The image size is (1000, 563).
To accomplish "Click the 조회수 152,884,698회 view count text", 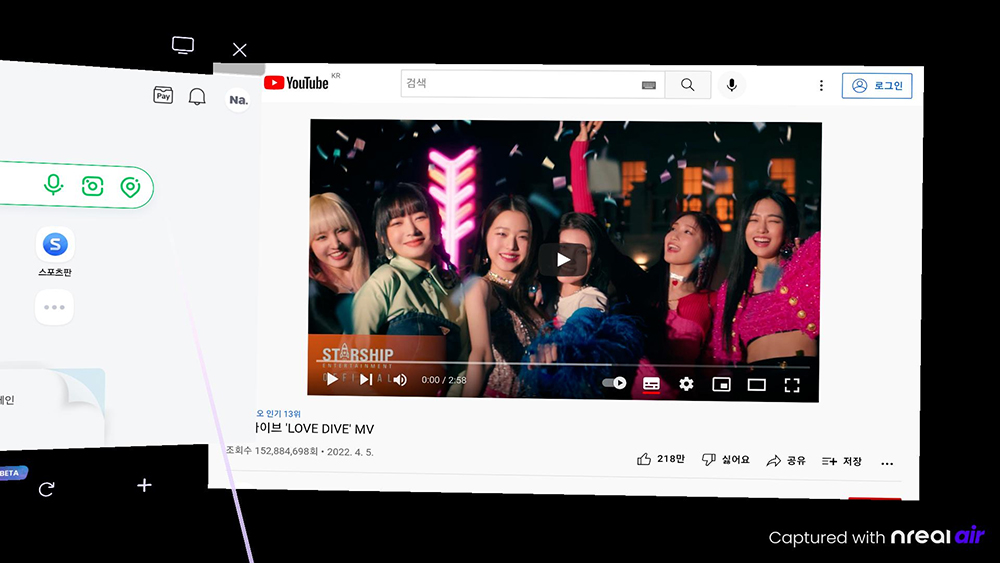I will coord(272,450).
